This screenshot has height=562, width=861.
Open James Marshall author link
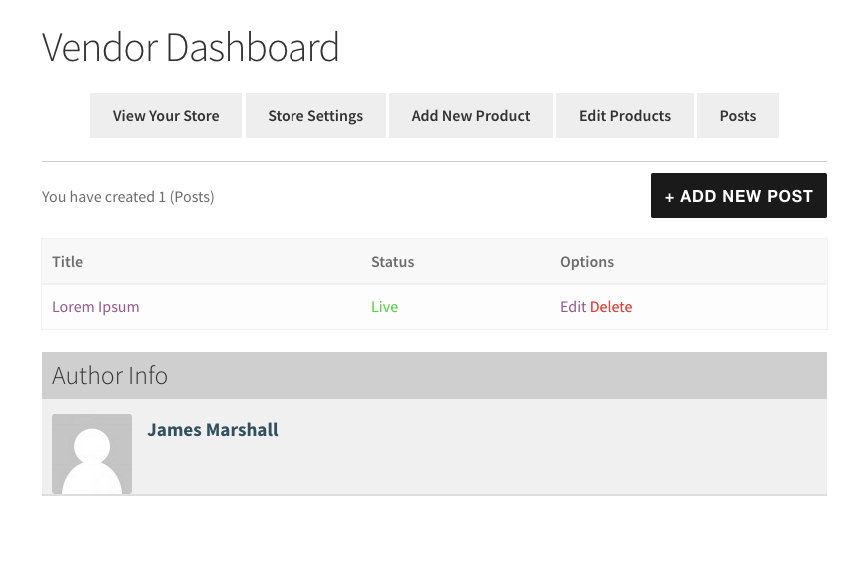pos(213,430)
